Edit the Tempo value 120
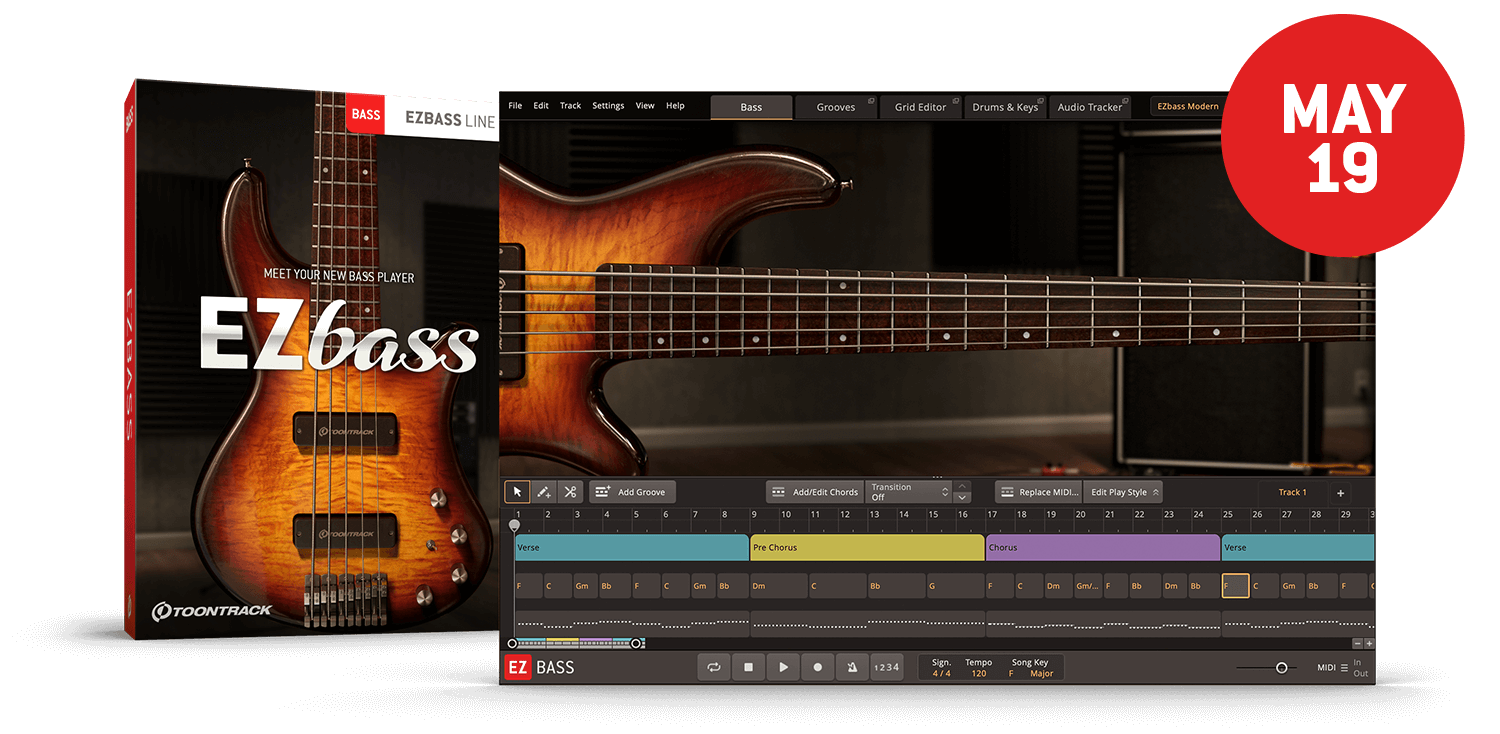The height and width of the screenshot is (734, 1500). (978, 674)
